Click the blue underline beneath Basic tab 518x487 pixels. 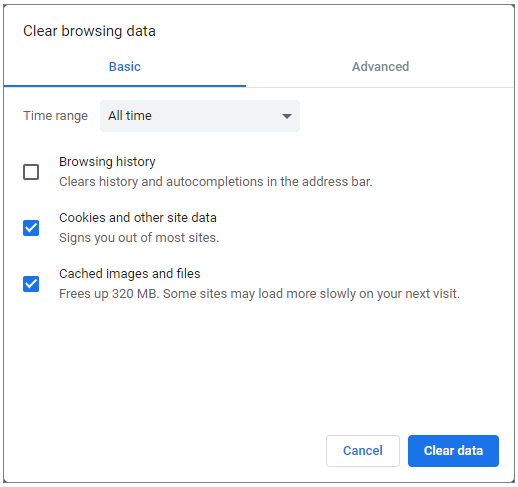125,86
